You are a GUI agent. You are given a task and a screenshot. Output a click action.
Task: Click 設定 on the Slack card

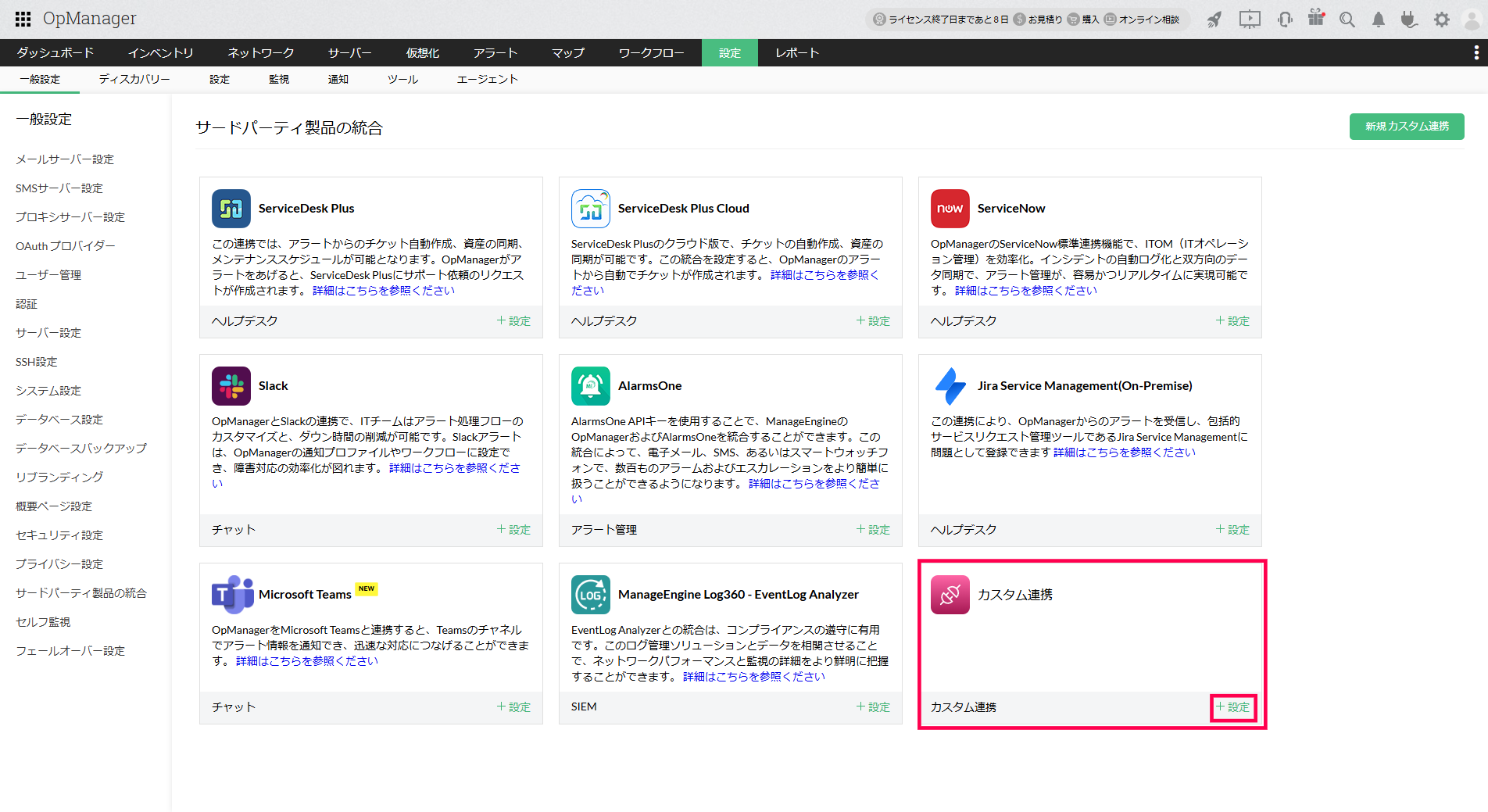click(514, 529)
